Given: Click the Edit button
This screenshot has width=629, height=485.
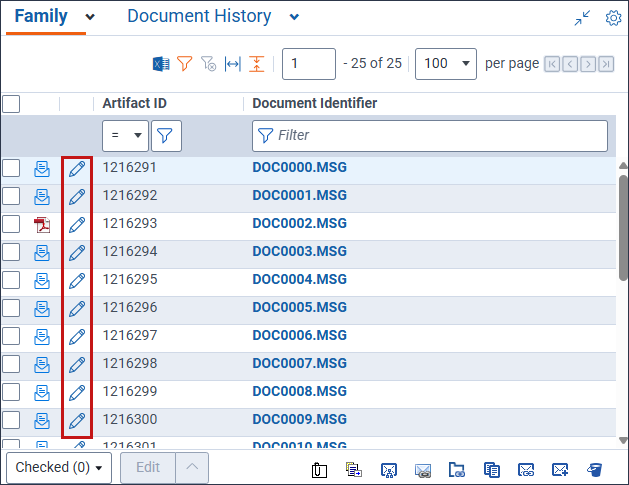Looking at the screenshot, I should click(148, 467).
